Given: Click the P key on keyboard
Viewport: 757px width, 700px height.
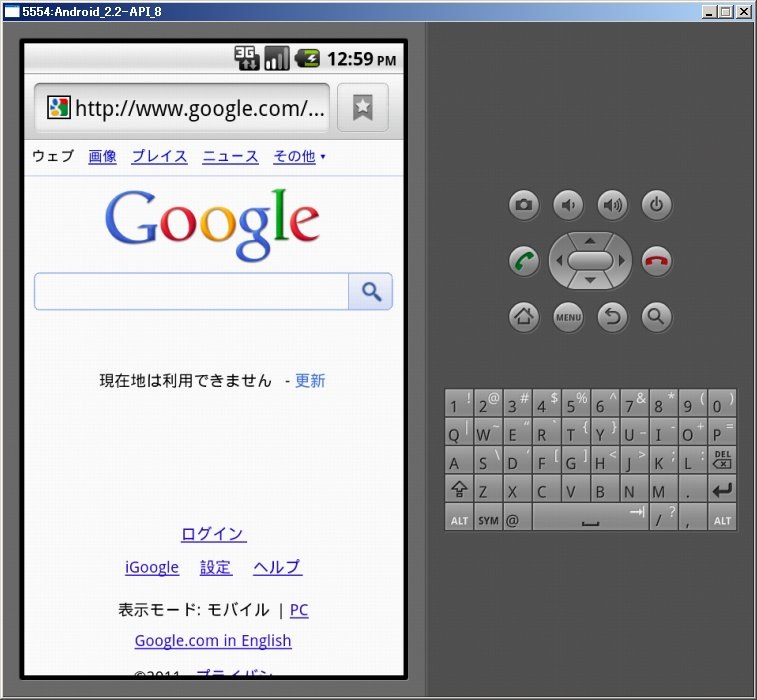Looking at the screenshot, I should [x=722, y=431].
